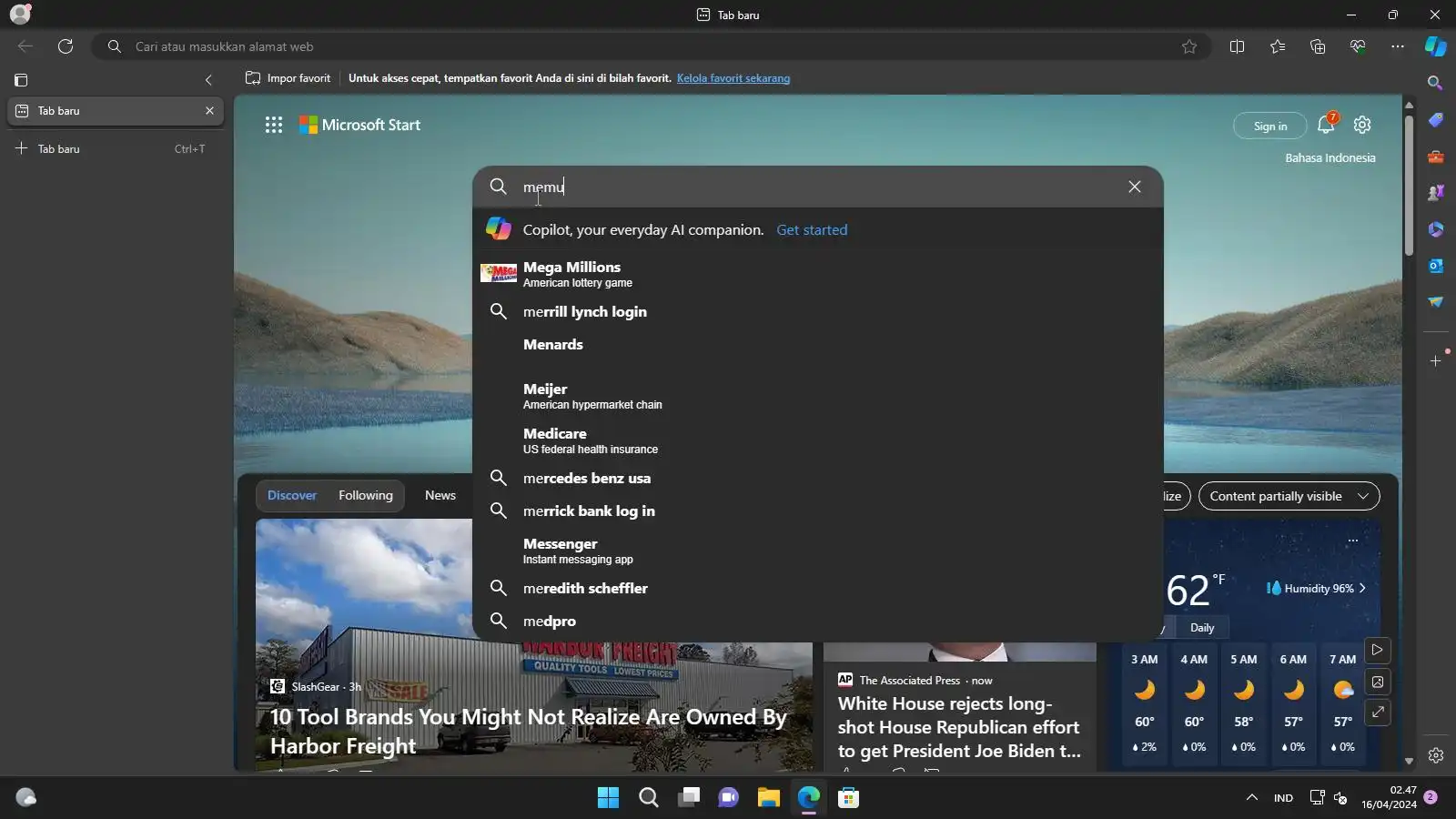This screenshot has width=1456, height=819.
Task: Click the Sign in button
Action: [1270, 126]
